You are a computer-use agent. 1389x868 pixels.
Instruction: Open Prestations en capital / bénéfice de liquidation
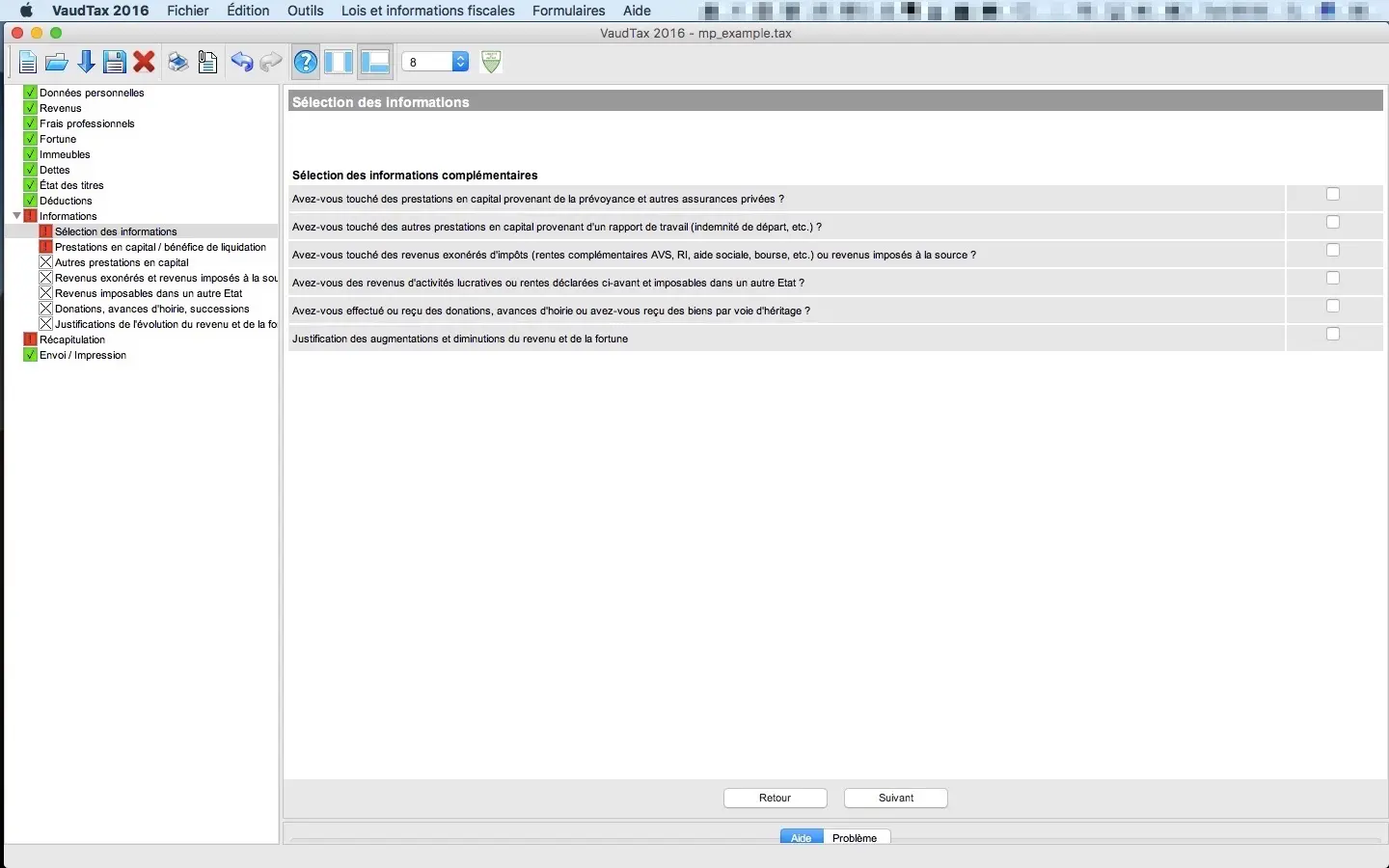click(160, 247)
